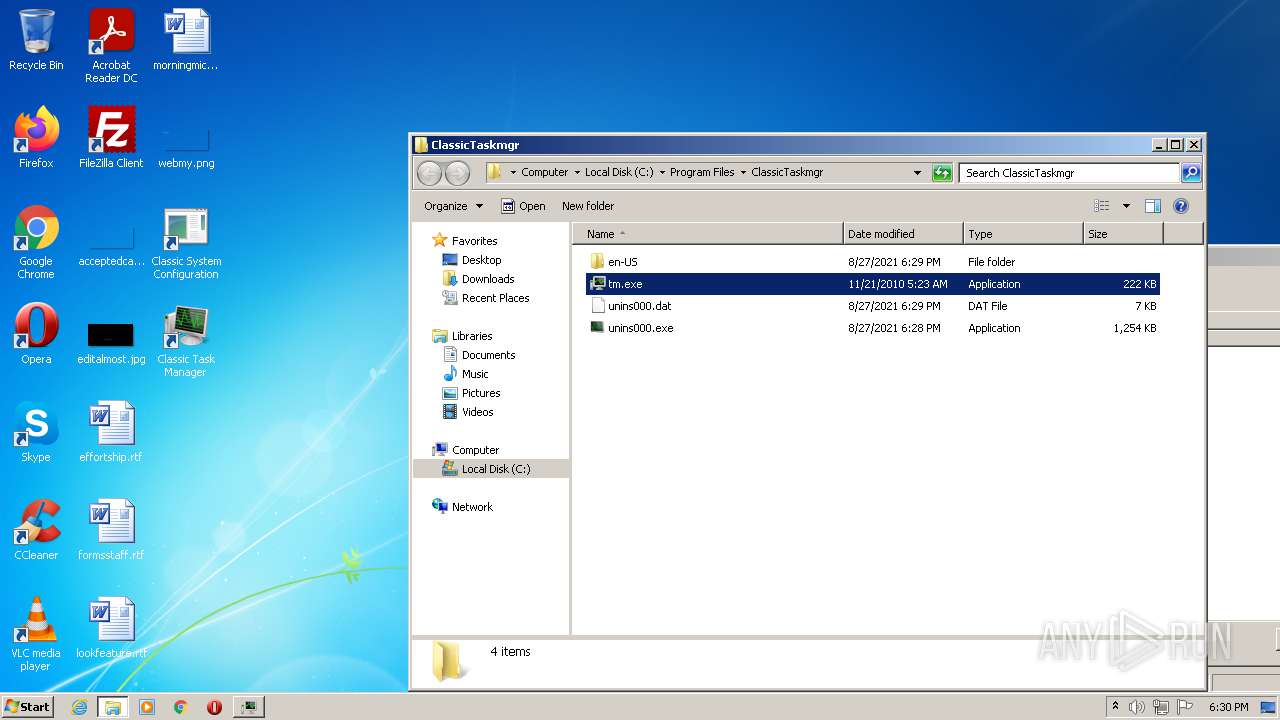Viewport: 1280px width, 720px height.
Task: Toggle the preview pane button
Action: pos(1152,206)
